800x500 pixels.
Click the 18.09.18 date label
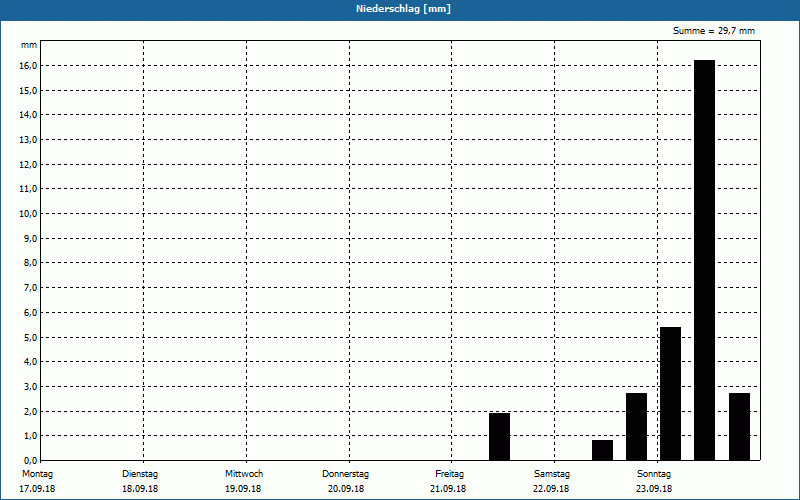[140, 488]
